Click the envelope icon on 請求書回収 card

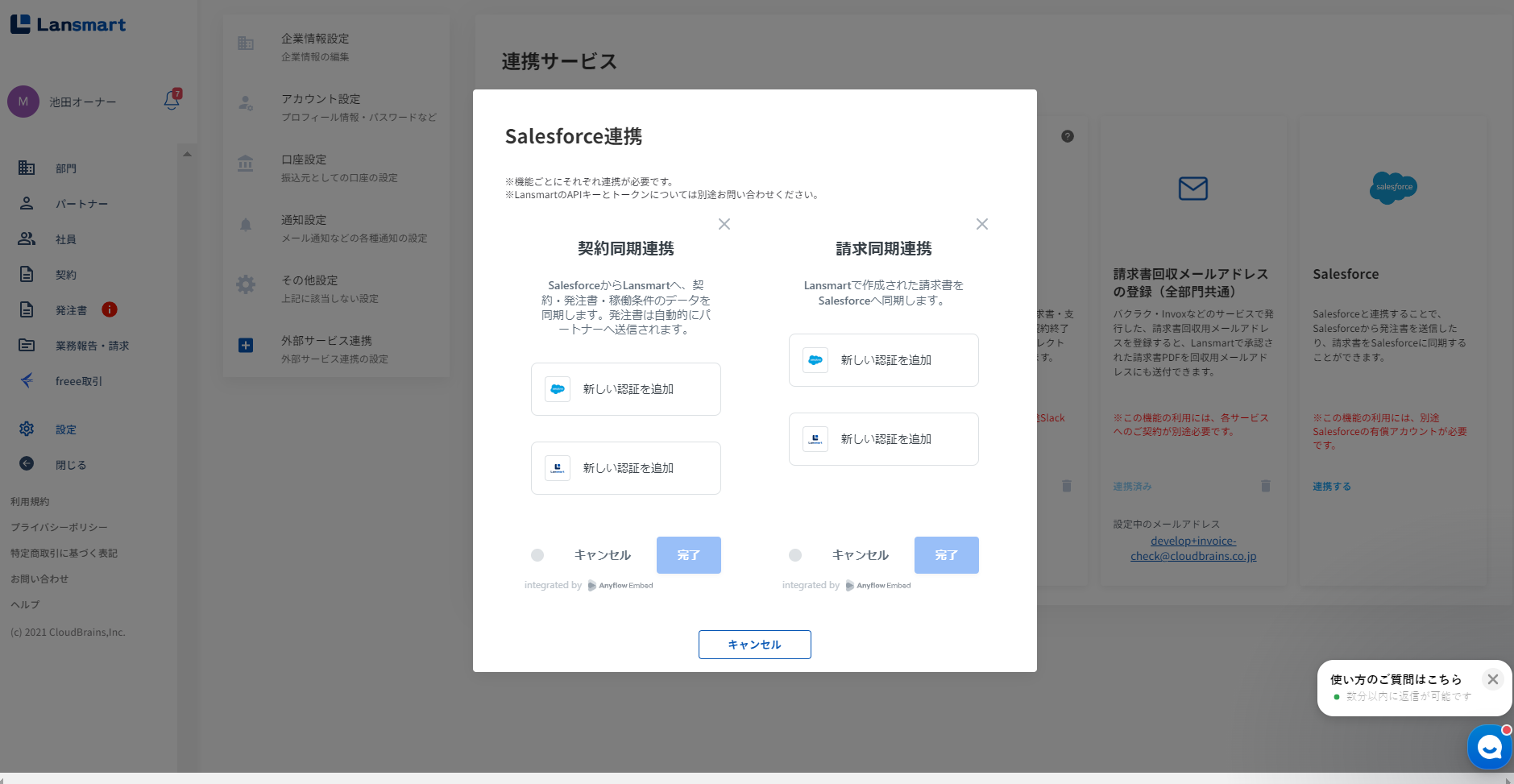click(x=1193, y=189)
